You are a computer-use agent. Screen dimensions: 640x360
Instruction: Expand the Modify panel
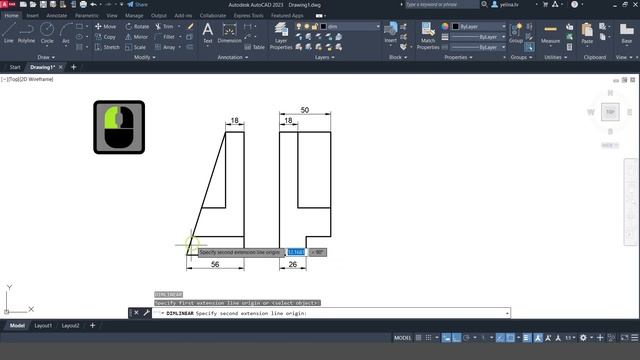[144, 58]
